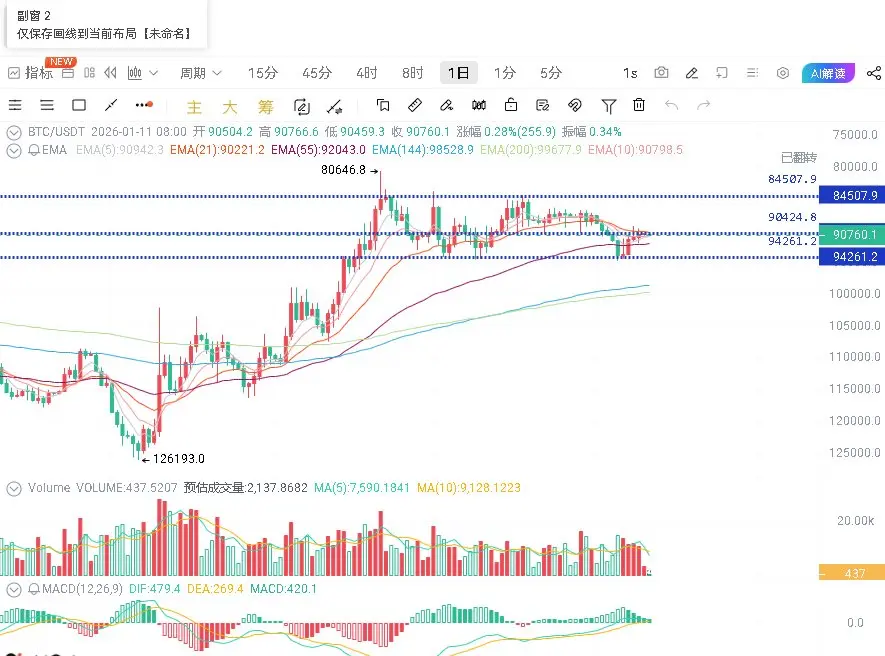
Task: Select the rectangle drawing tool
Action: [79, 105]
